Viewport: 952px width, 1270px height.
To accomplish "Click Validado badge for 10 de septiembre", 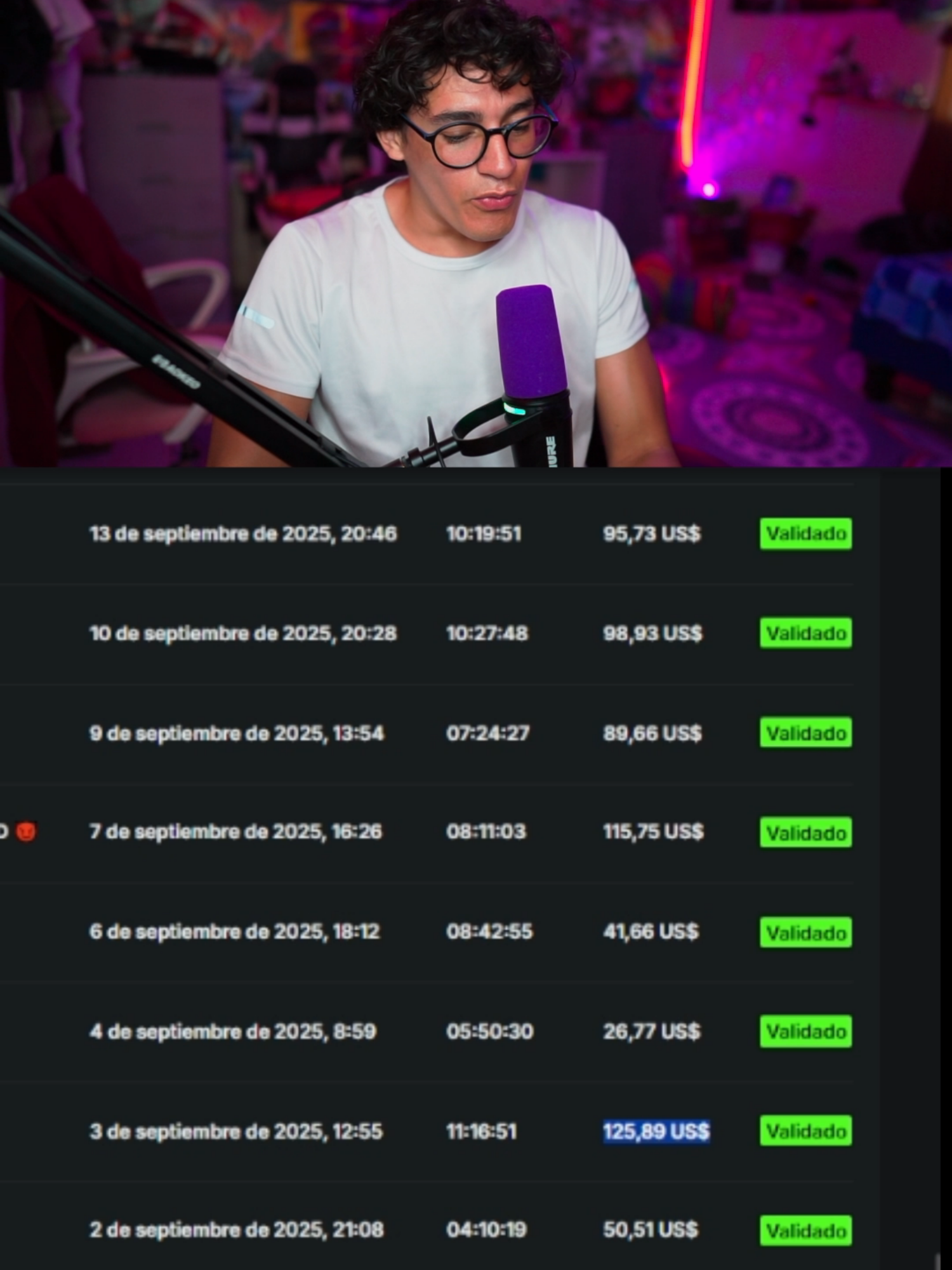I will [x=805, y=633].
